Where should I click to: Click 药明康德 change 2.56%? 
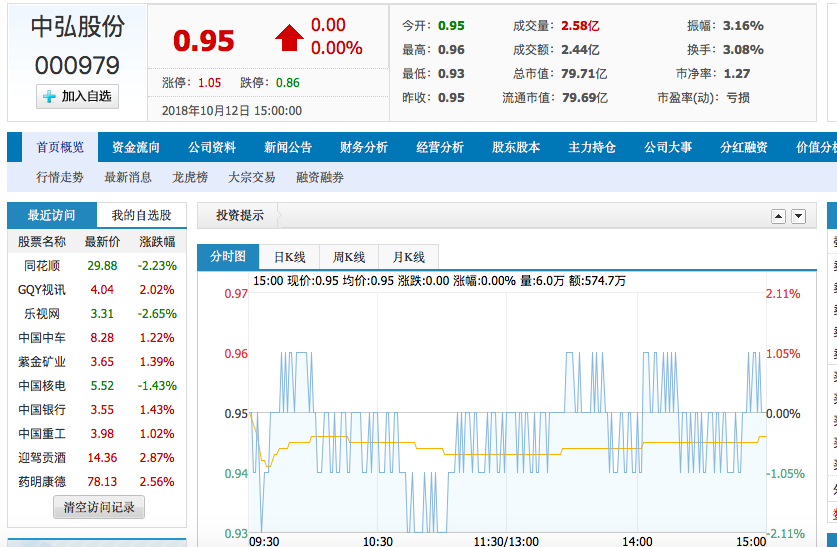157,482
